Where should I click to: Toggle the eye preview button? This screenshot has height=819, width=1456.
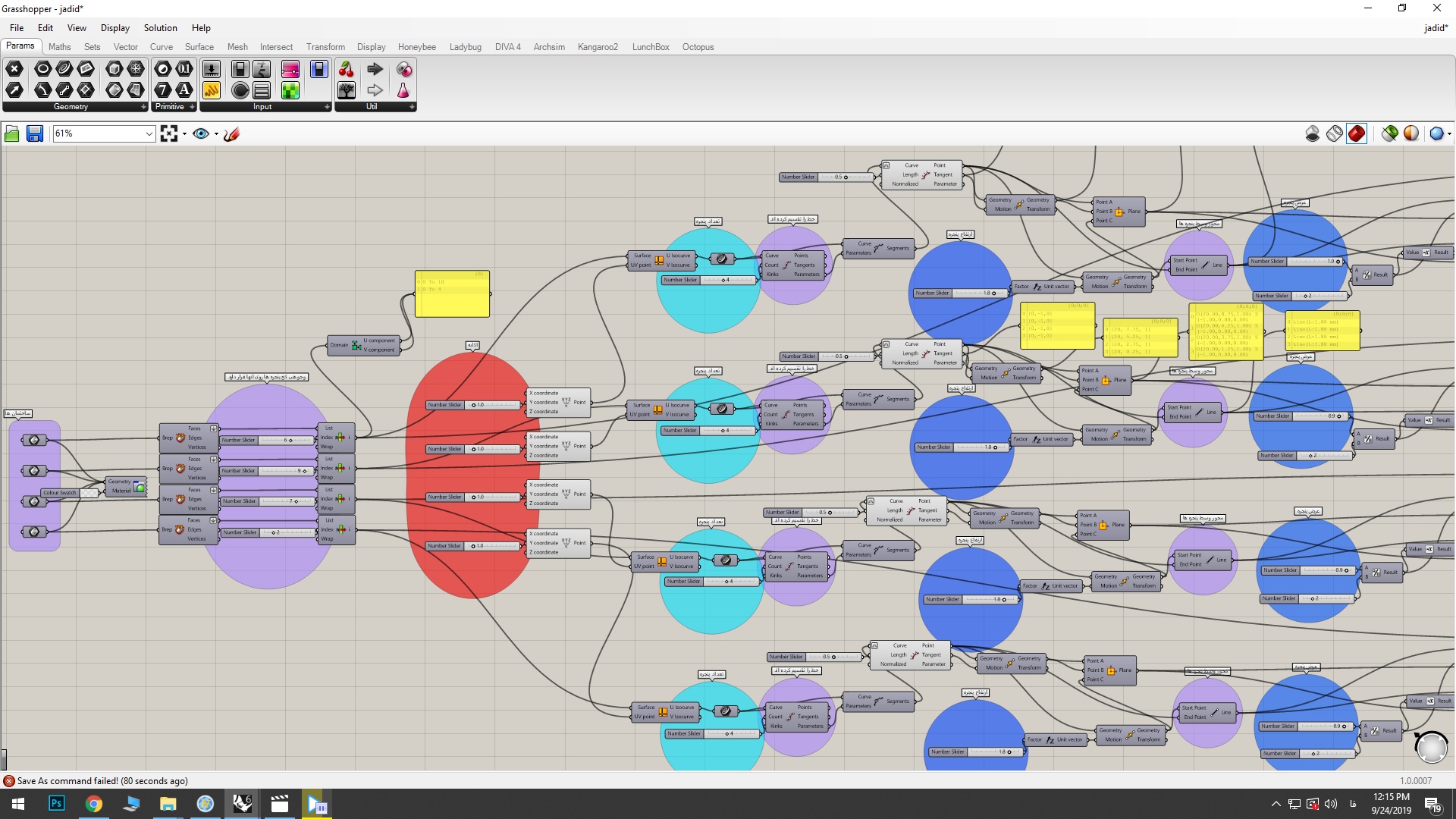[201, 134]
